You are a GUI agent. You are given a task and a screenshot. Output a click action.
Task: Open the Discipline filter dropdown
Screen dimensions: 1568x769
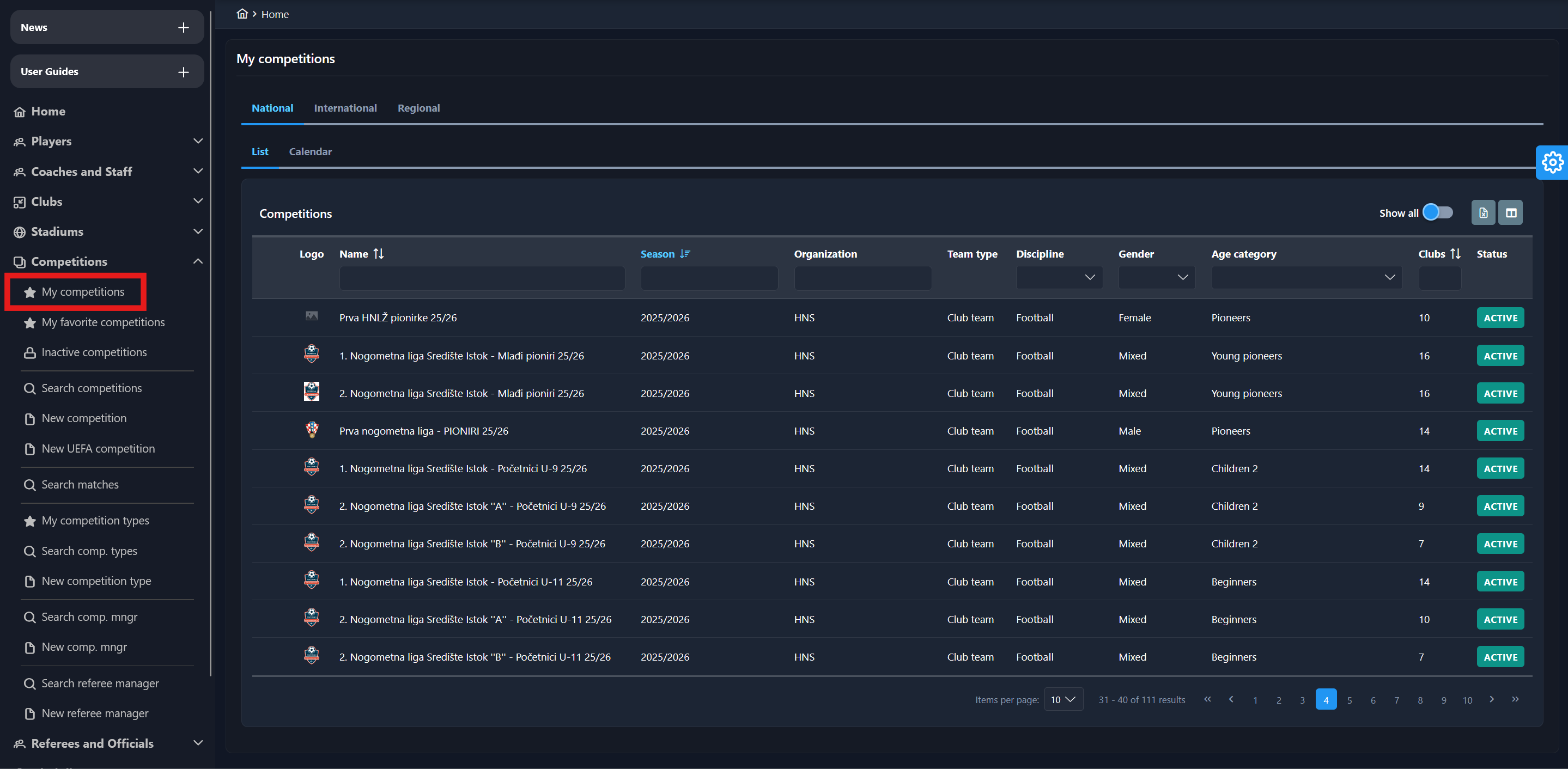coord(1059,277)
